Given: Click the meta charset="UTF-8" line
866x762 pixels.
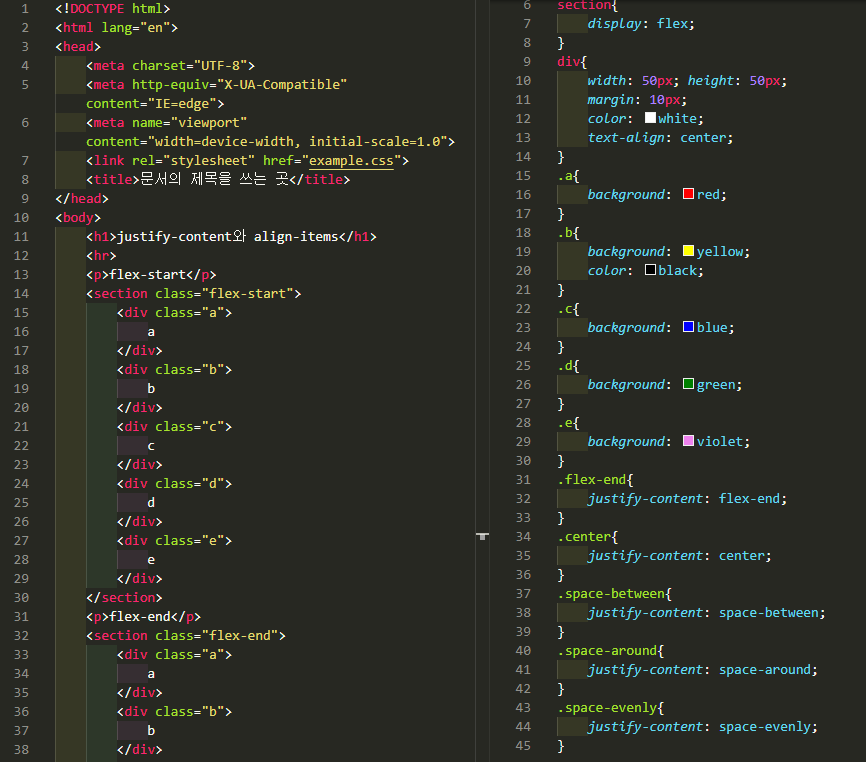Looking at the screenshot, I should [170, 66].
